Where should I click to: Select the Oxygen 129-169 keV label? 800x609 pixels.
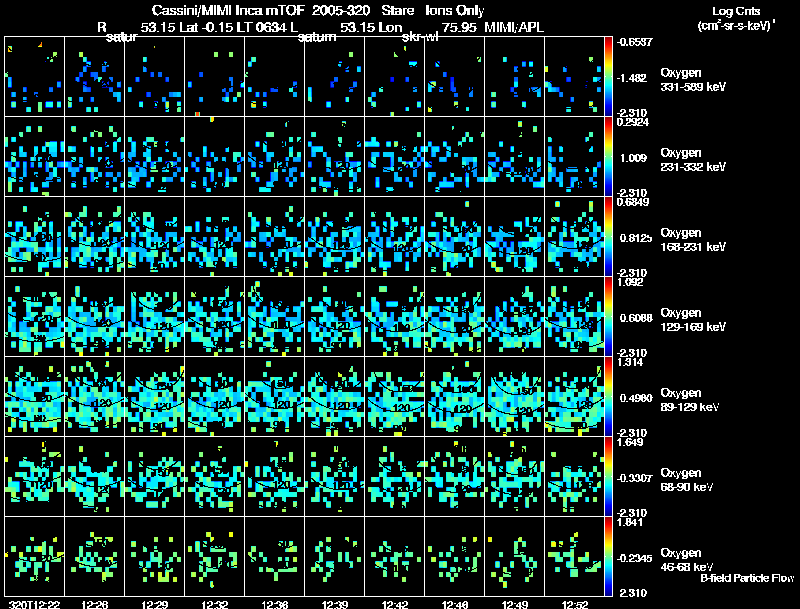pos(693,320)
